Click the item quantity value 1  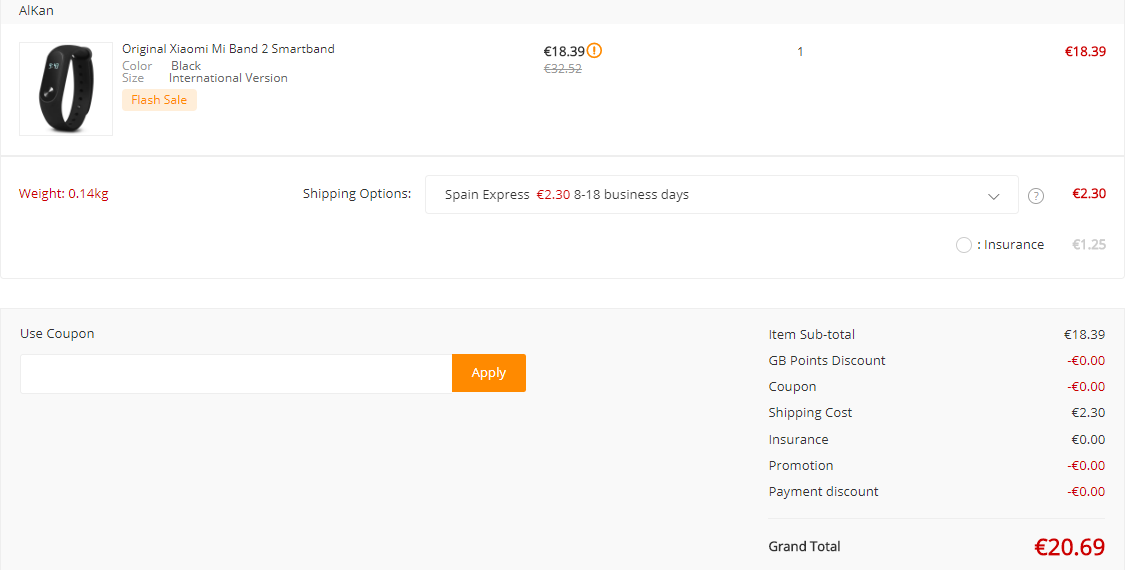[x=800, y=52]
